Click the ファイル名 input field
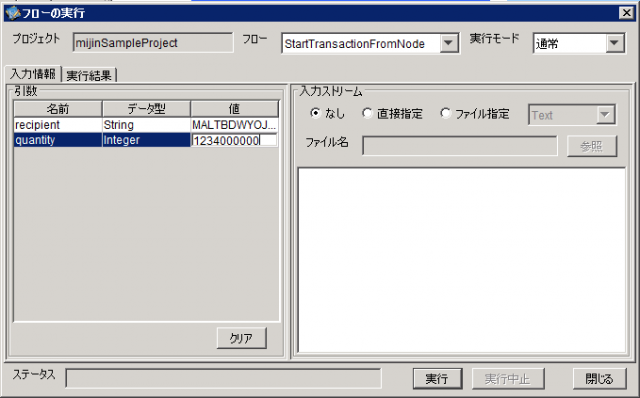 click(x=460, y=146)
